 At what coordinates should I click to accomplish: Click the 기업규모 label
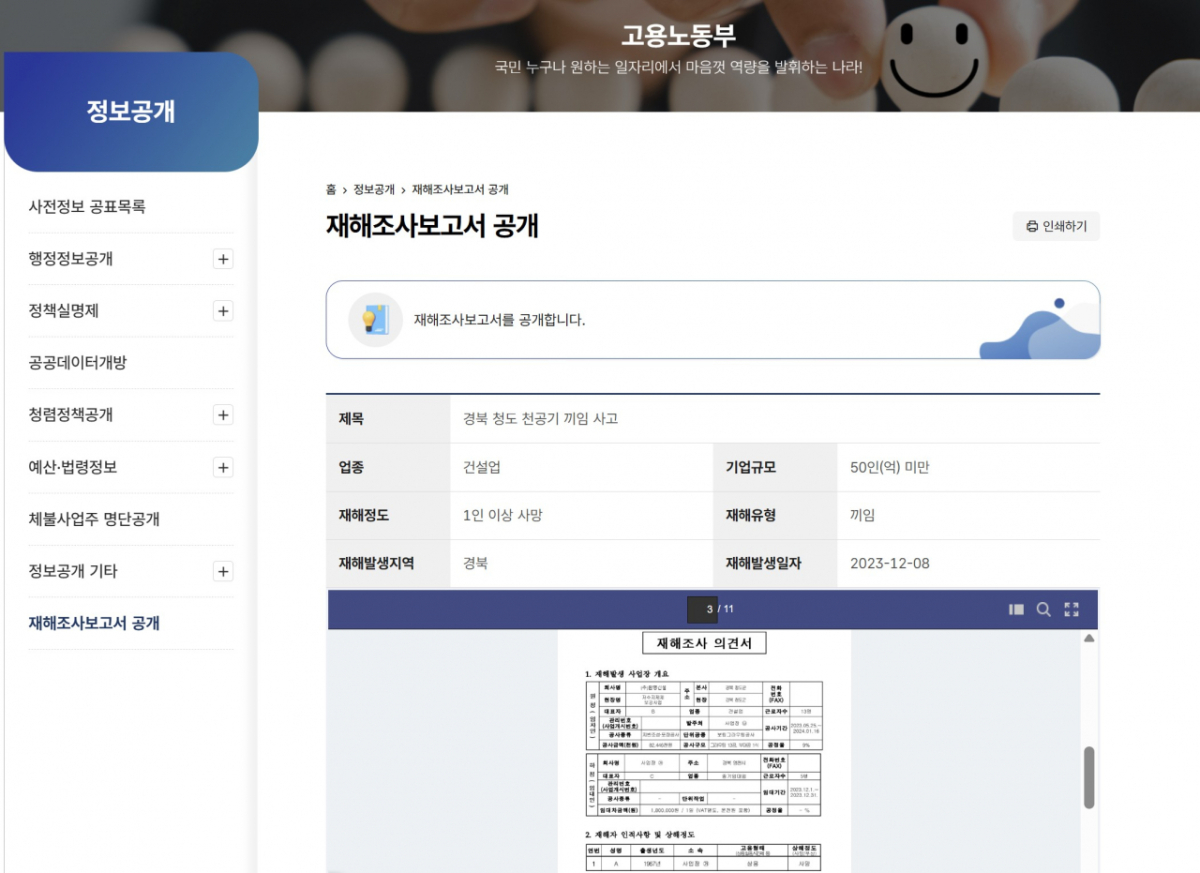tap(751, 467)
